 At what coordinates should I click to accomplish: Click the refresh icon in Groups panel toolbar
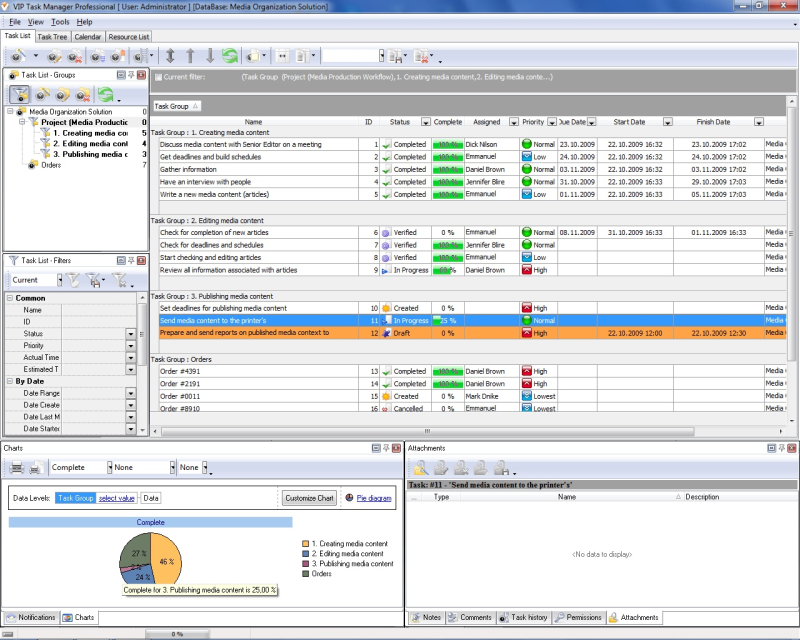pyautogui.click(x=105, y=95)
